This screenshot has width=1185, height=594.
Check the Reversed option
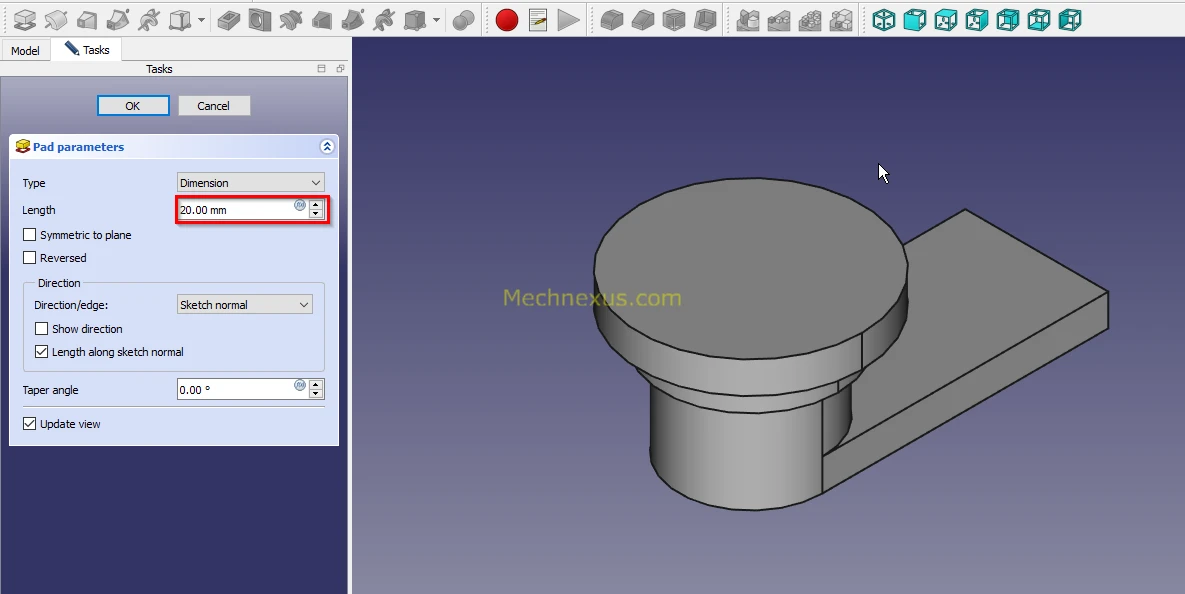[30, 258]
